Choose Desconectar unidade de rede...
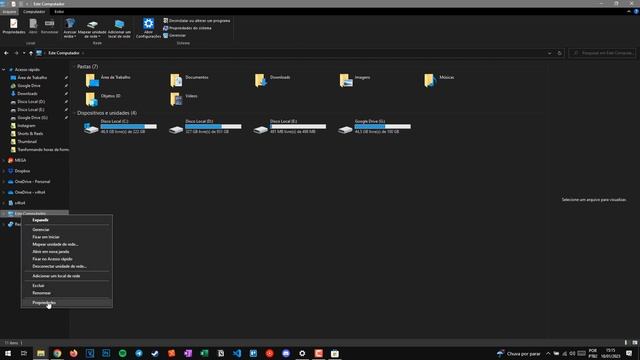 (x=67, y=267)
